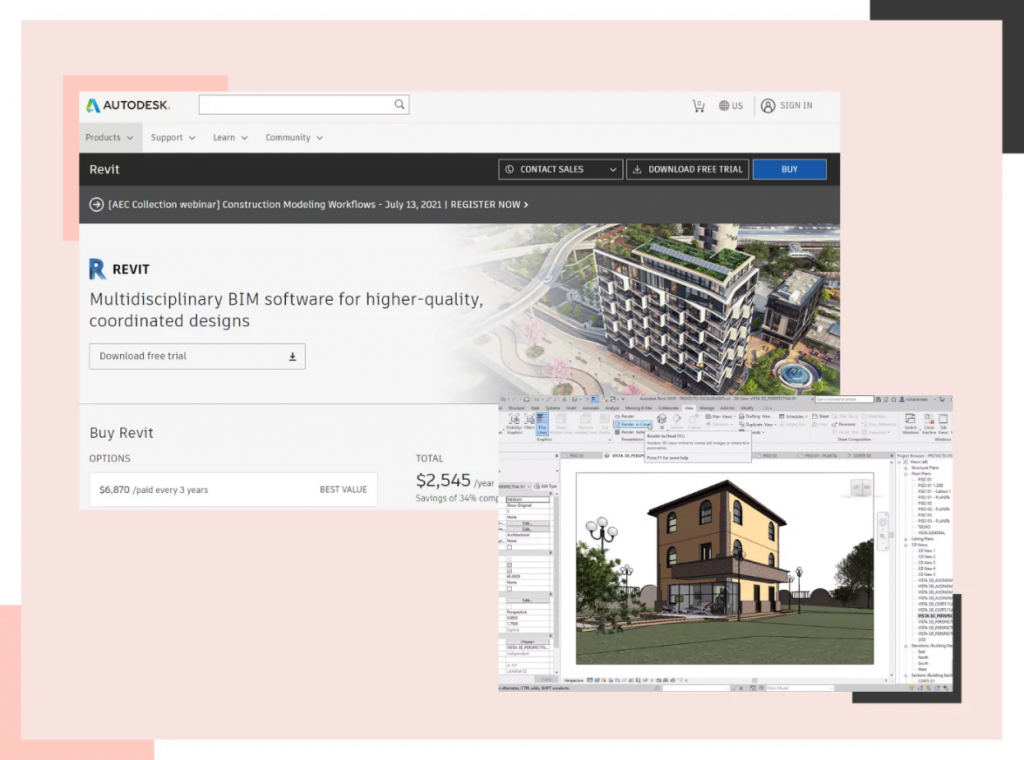1024x760 pixels.
Task: Click the BUY button
Action: click(789, 169)
